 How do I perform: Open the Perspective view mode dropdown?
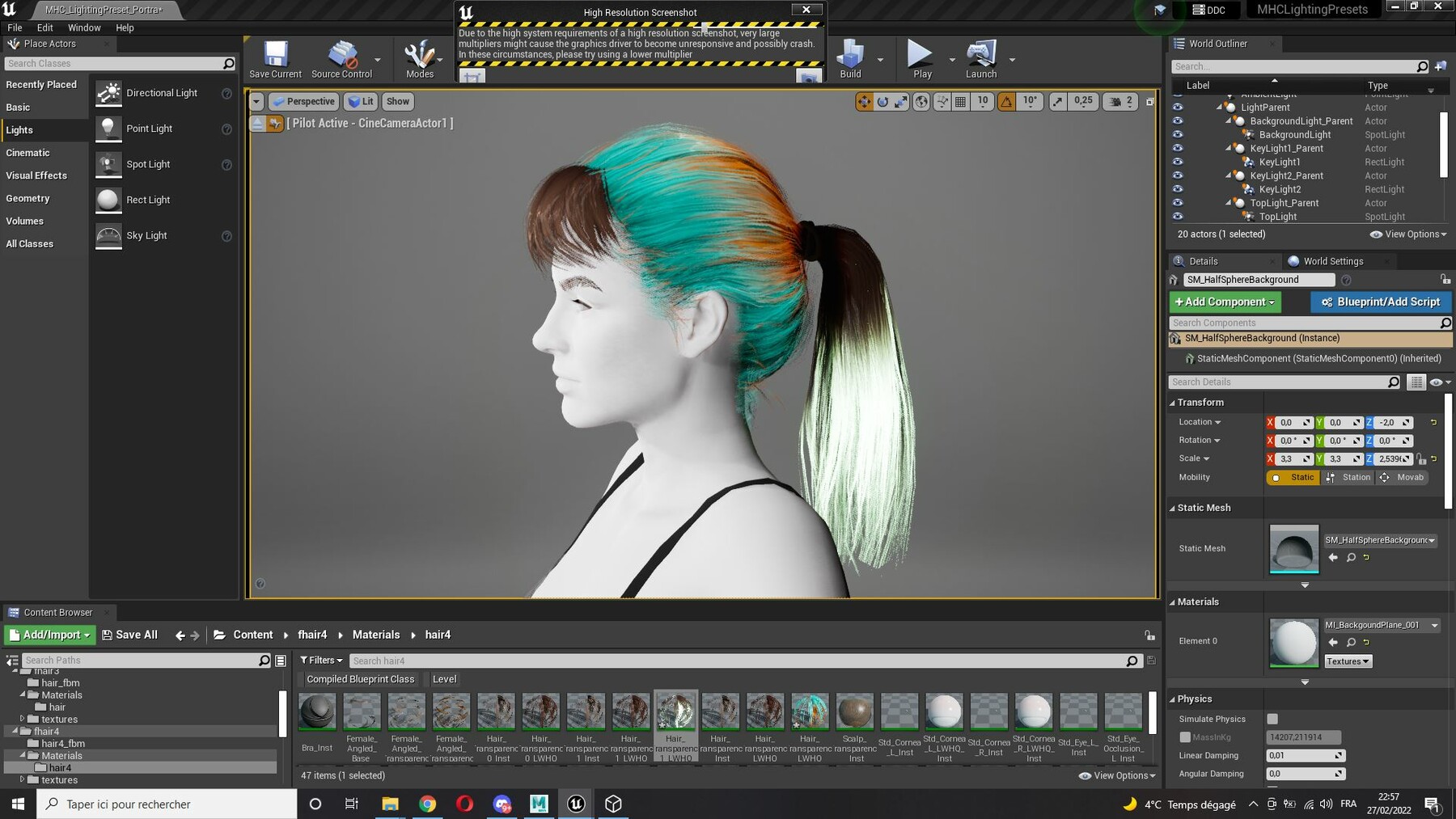point(303,101)
